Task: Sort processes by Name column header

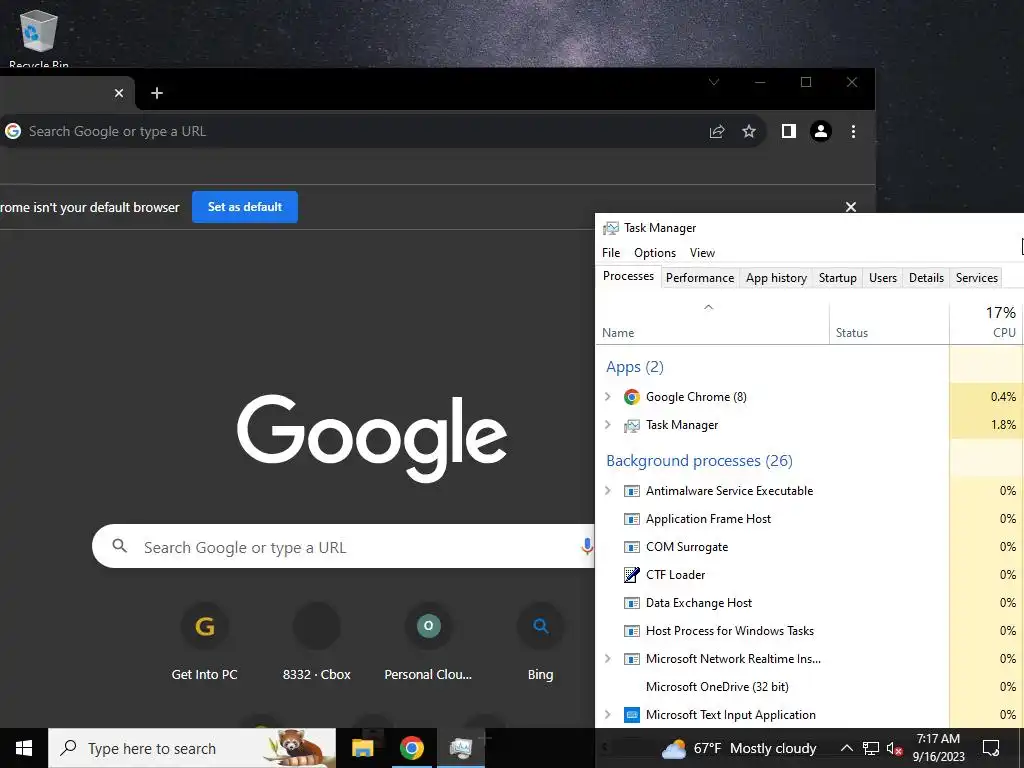Action: point(712,323)
